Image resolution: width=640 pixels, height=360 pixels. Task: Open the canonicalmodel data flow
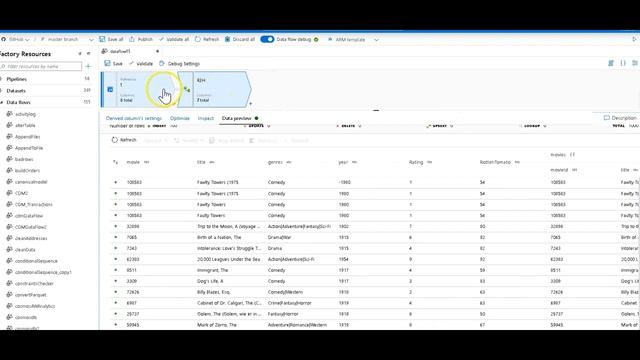tap(31, 182)
